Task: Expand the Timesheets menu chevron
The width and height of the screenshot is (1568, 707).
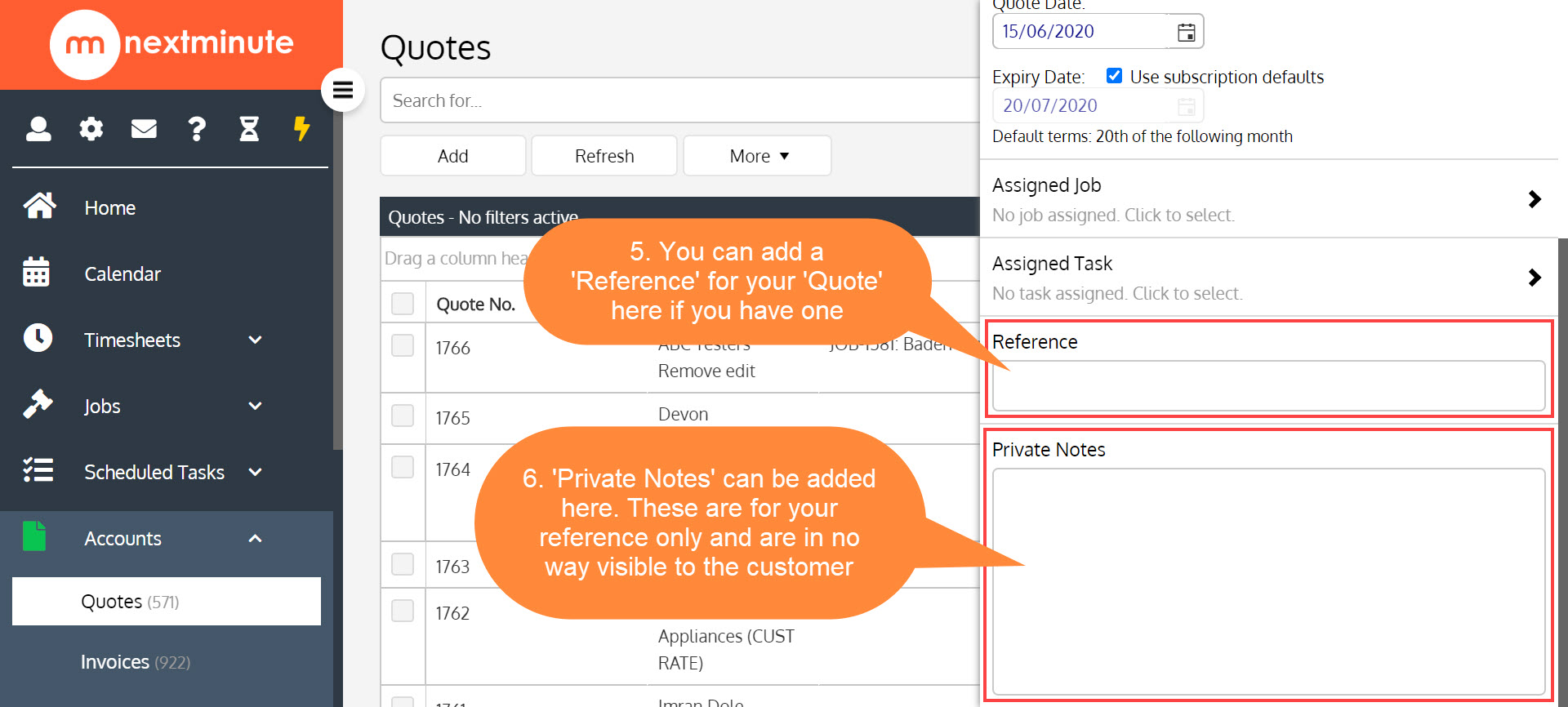Action: coord(255,340)
